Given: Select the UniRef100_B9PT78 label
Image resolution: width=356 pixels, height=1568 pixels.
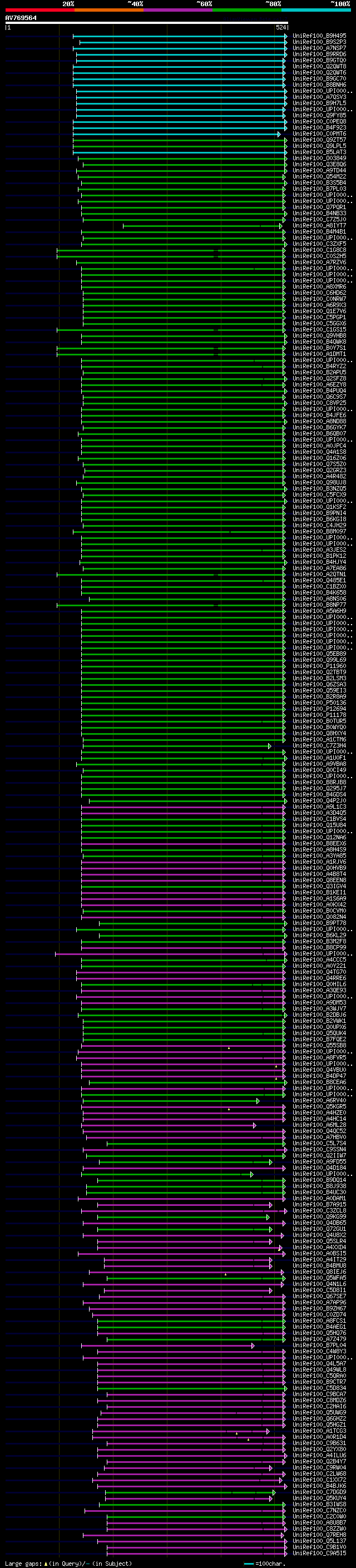Looking at the screenshot, I should [x=319, y=923].
